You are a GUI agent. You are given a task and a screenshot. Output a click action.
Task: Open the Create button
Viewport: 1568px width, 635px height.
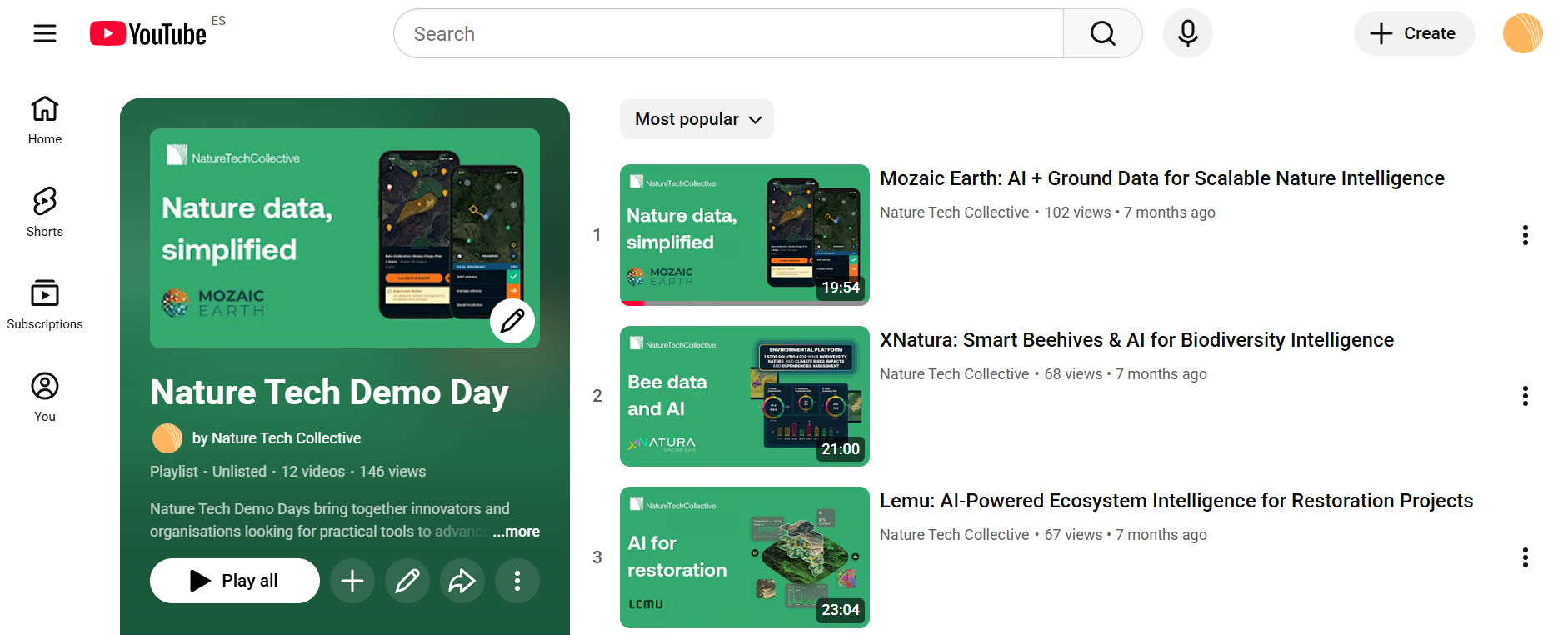click(1414, 33)
